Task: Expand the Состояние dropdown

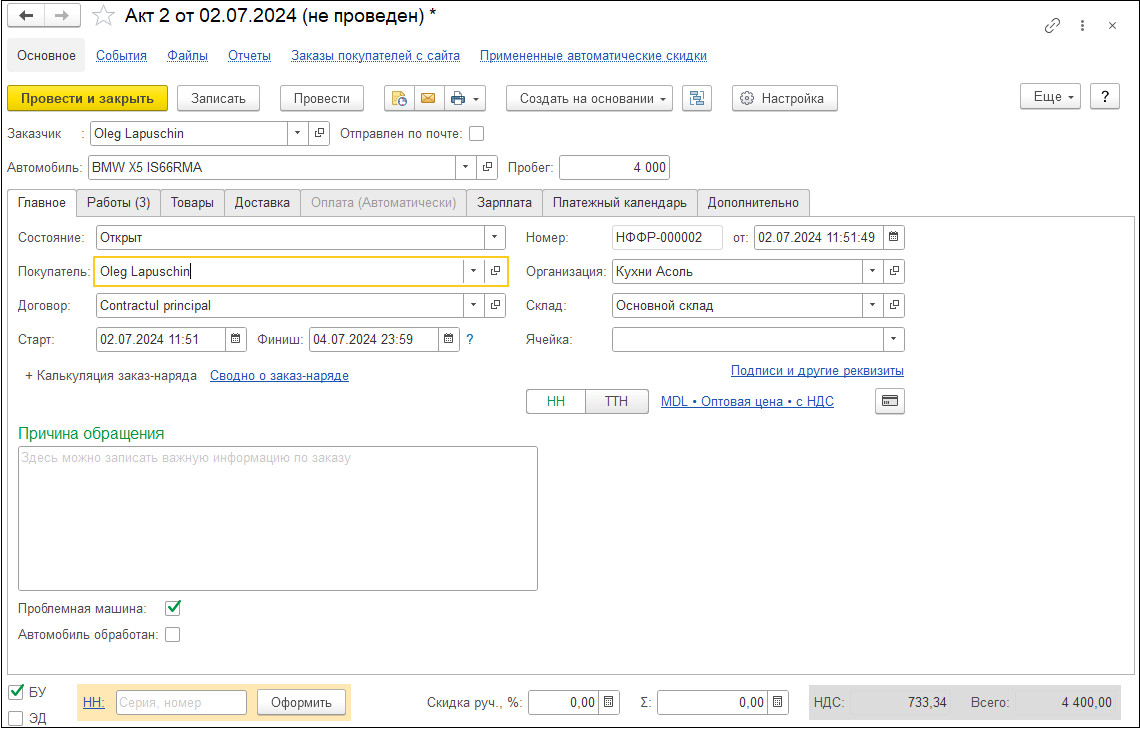Action: (x=495, y=237)
